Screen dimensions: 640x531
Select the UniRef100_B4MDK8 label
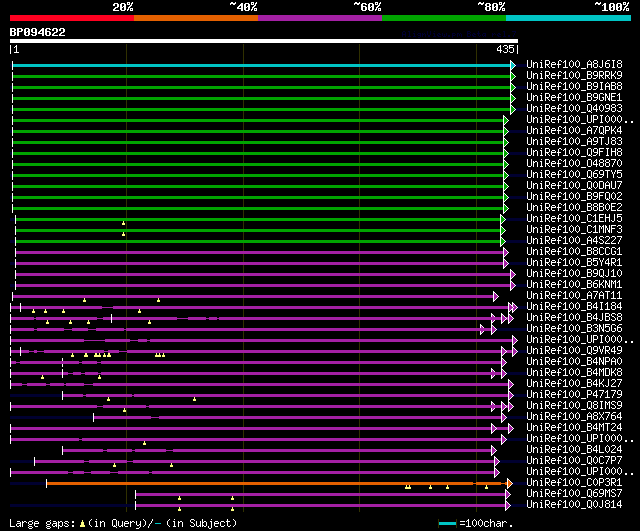tap(574, 373)
